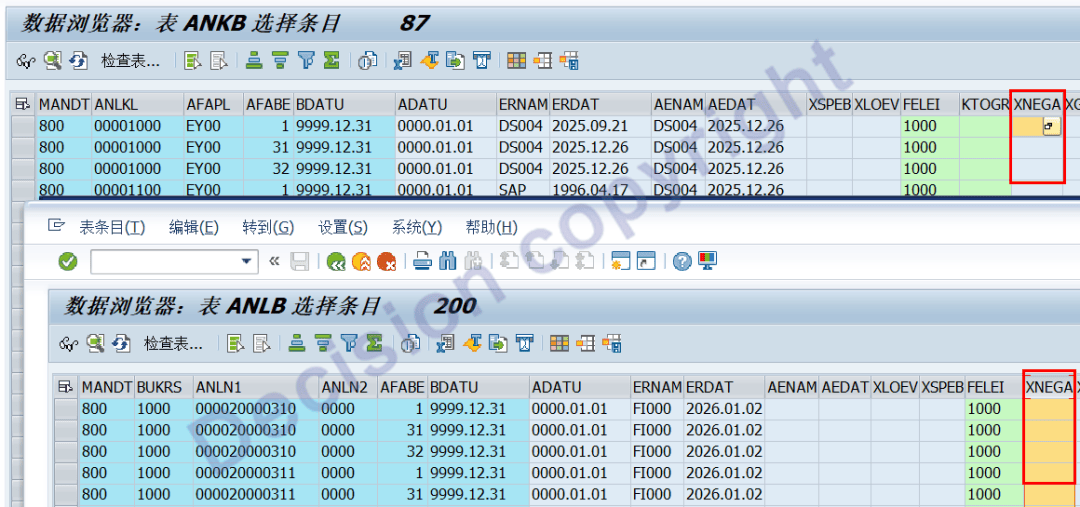
Task: Click the deselect all icon in ANLB toolbar
Action: point(261,343)
